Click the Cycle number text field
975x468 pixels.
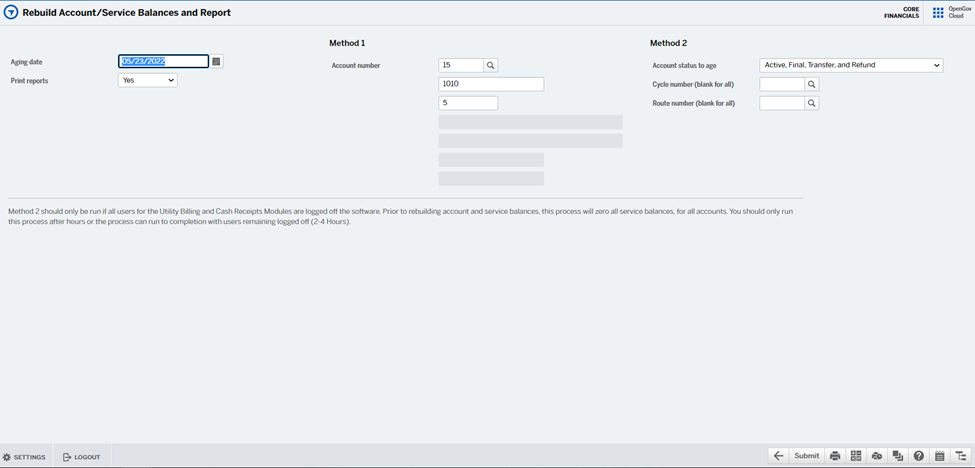[x=781, y=85]
